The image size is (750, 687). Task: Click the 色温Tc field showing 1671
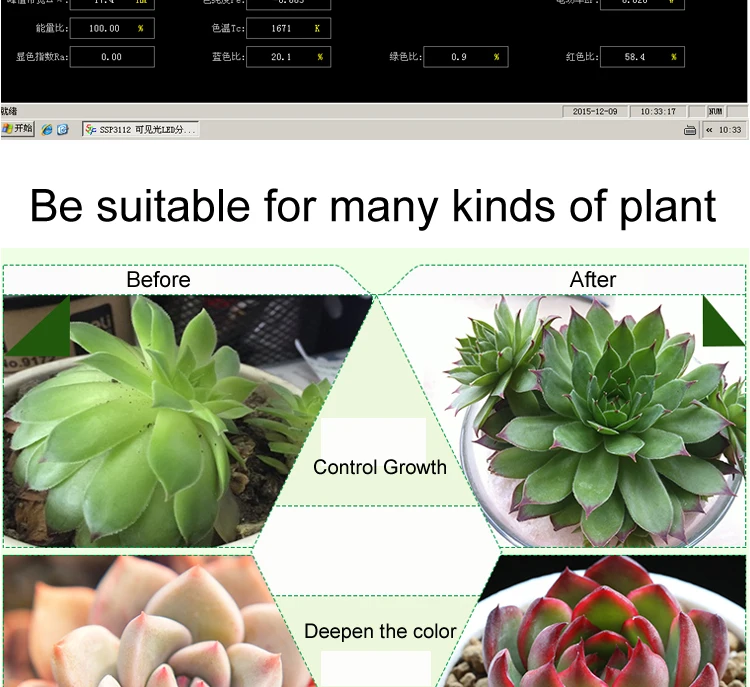tap(288, 28)
